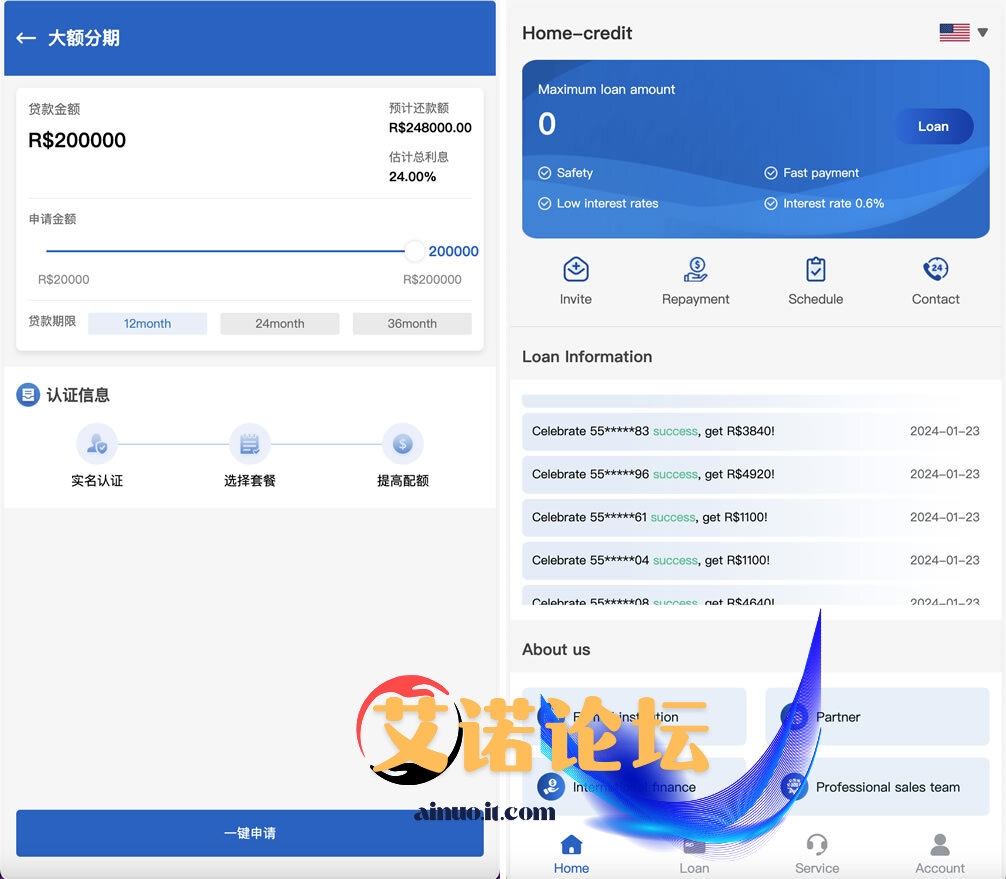Screen dimensions: 1006x879
Task: Switch to the Home tab
Action: (x=571, y=854)
